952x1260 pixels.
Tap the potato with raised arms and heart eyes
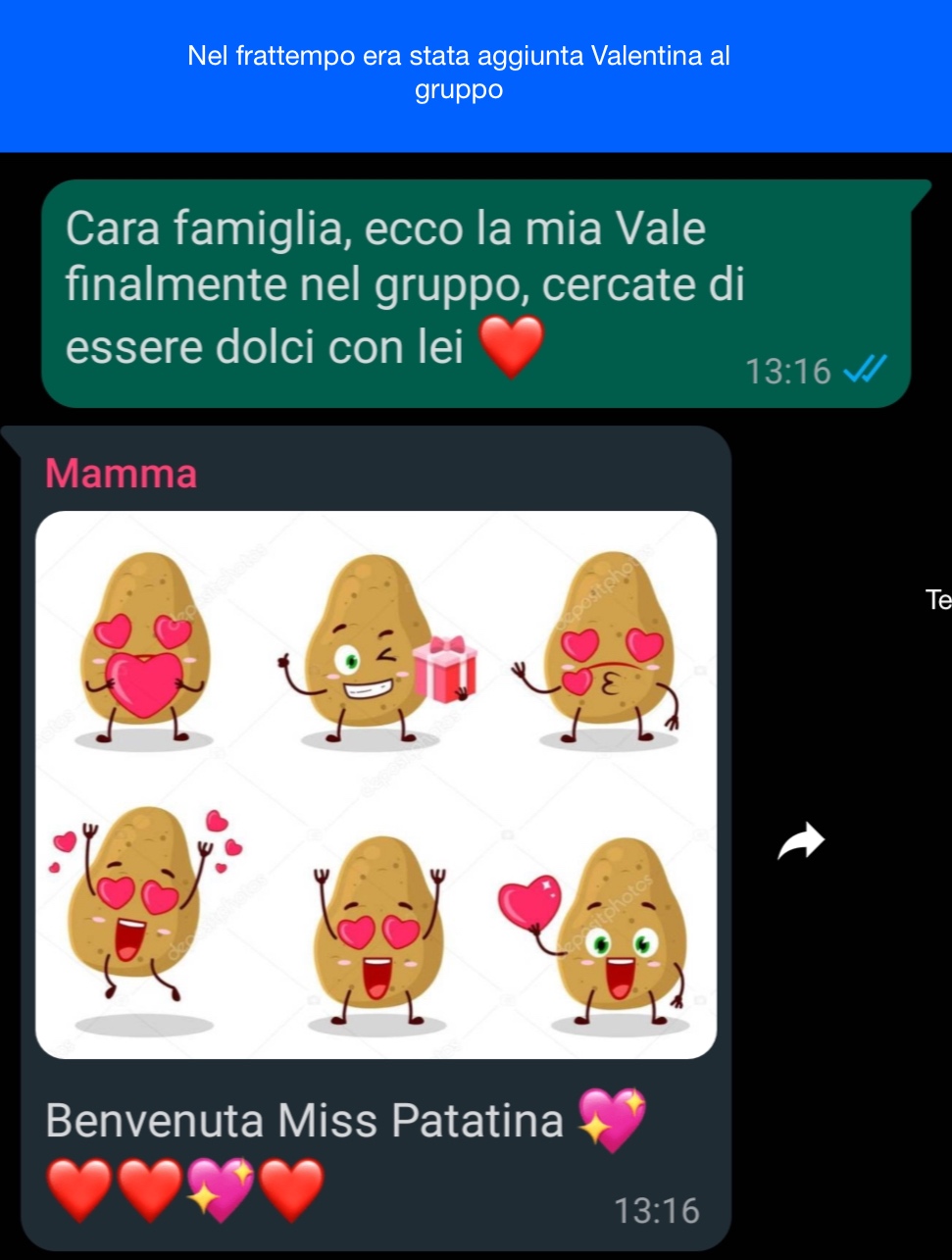pyautogui.click(x=377, y=932)
